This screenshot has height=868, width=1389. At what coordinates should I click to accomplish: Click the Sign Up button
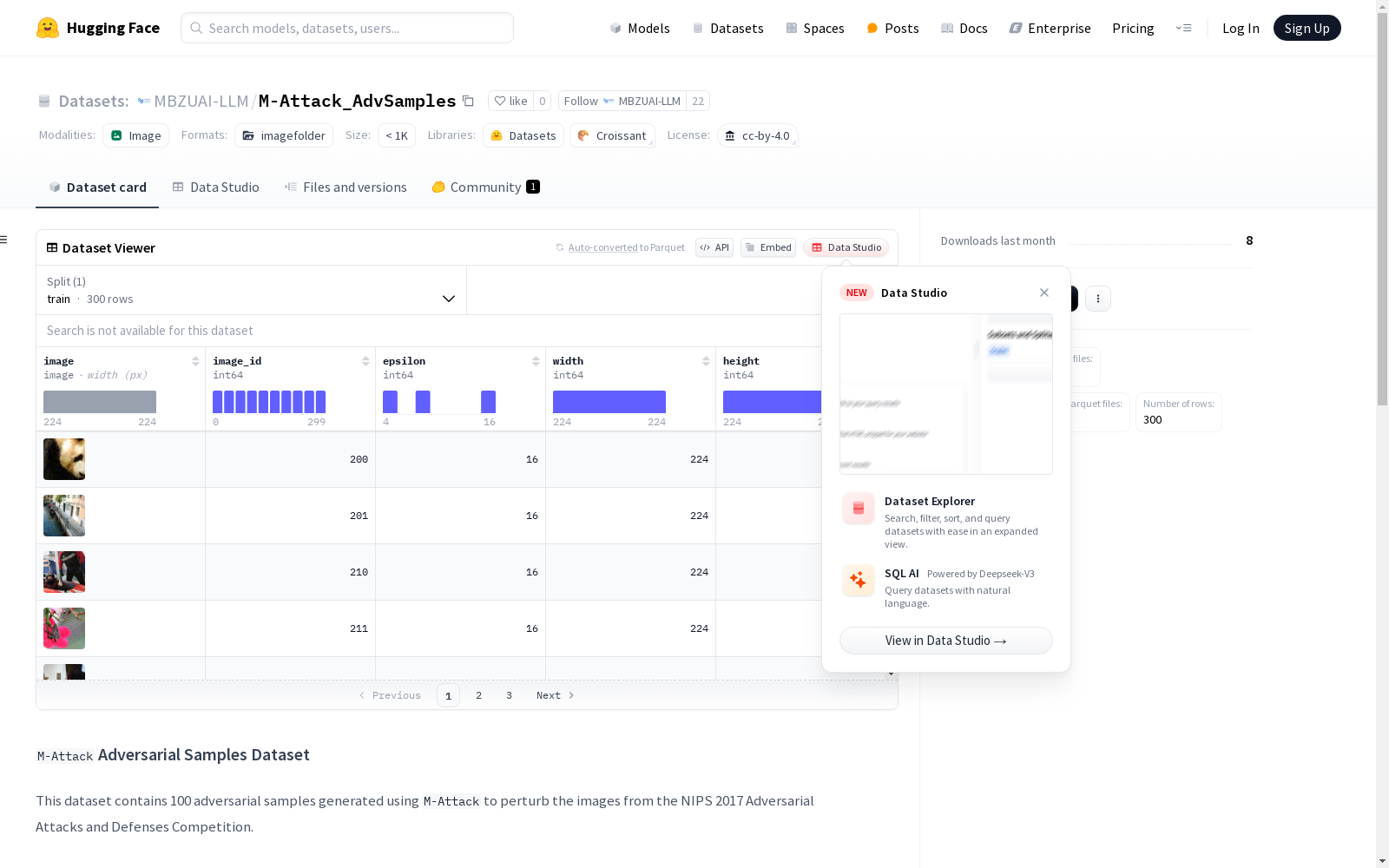pos(1307,28)
